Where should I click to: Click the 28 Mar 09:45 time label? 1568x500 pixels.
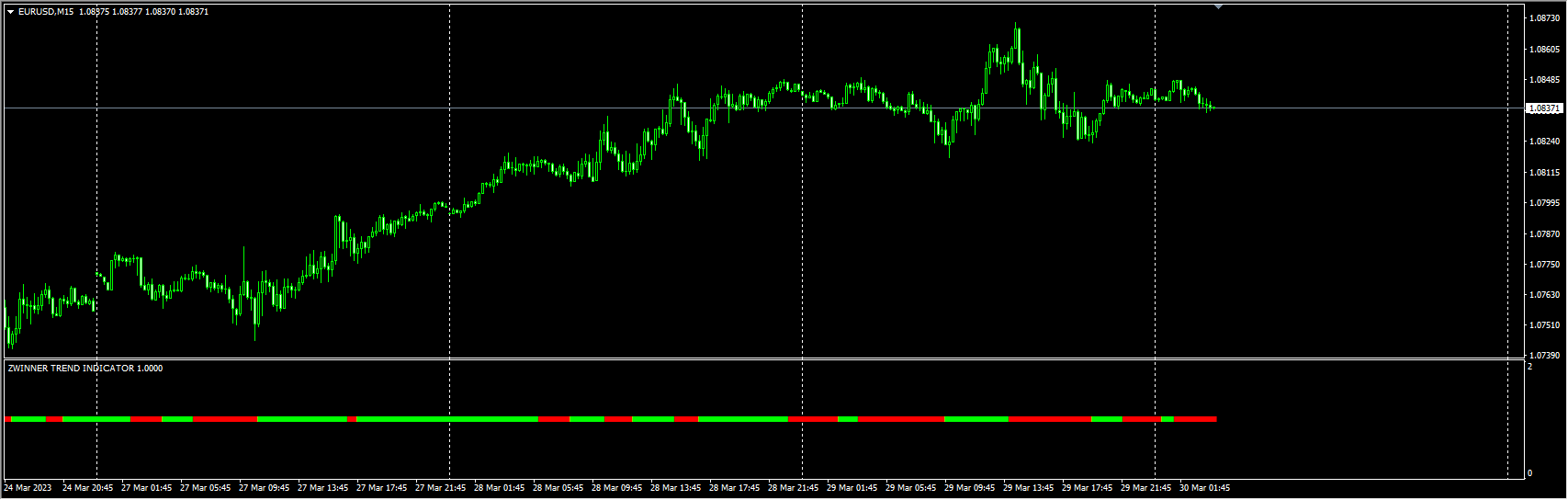pyautogui.click(x=617, y=488)
